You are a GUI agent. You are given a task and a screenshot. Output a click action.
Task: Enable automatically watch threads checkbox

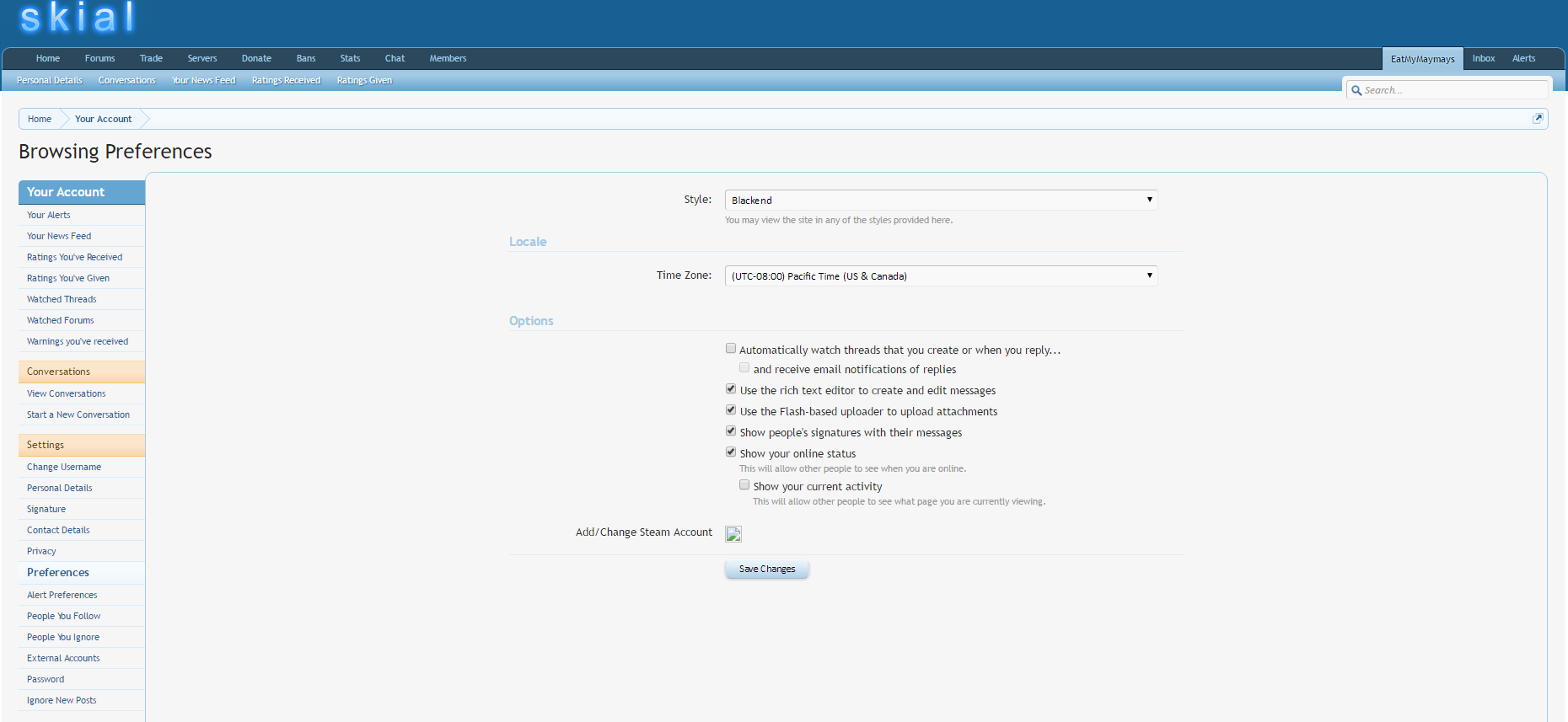click(x=731, y=349)
